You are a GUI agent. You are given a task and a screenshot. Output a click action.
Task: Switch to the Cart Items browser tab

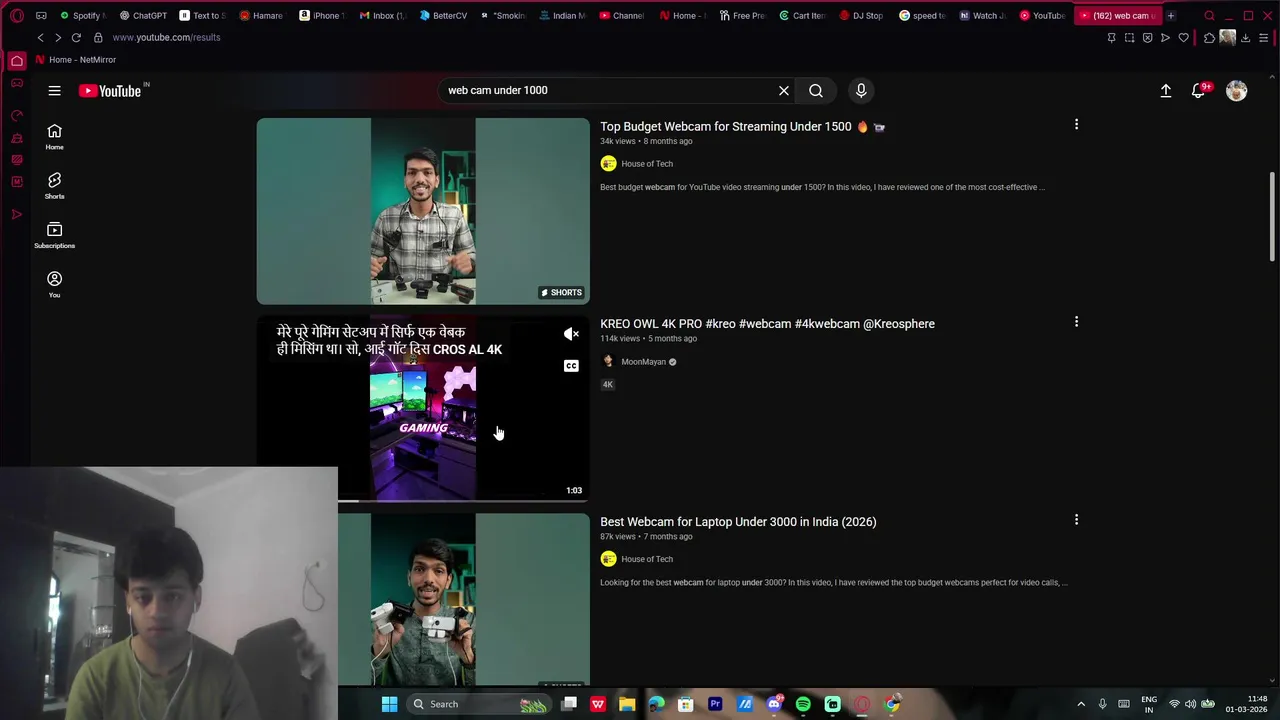[x=802, y=16]
